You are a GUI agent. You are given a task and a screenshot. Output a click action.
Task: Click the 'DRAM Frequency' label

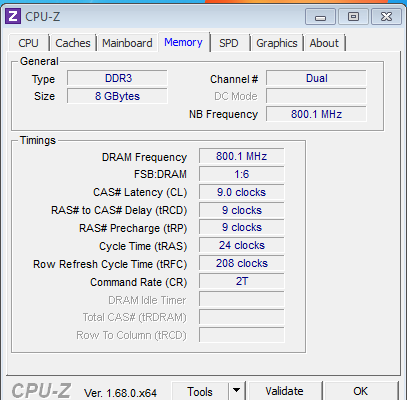(144, 157)
